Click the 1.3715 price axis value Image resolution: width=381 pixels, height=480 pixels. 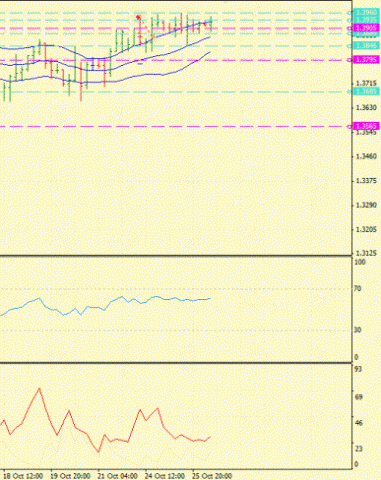[366, 83]
